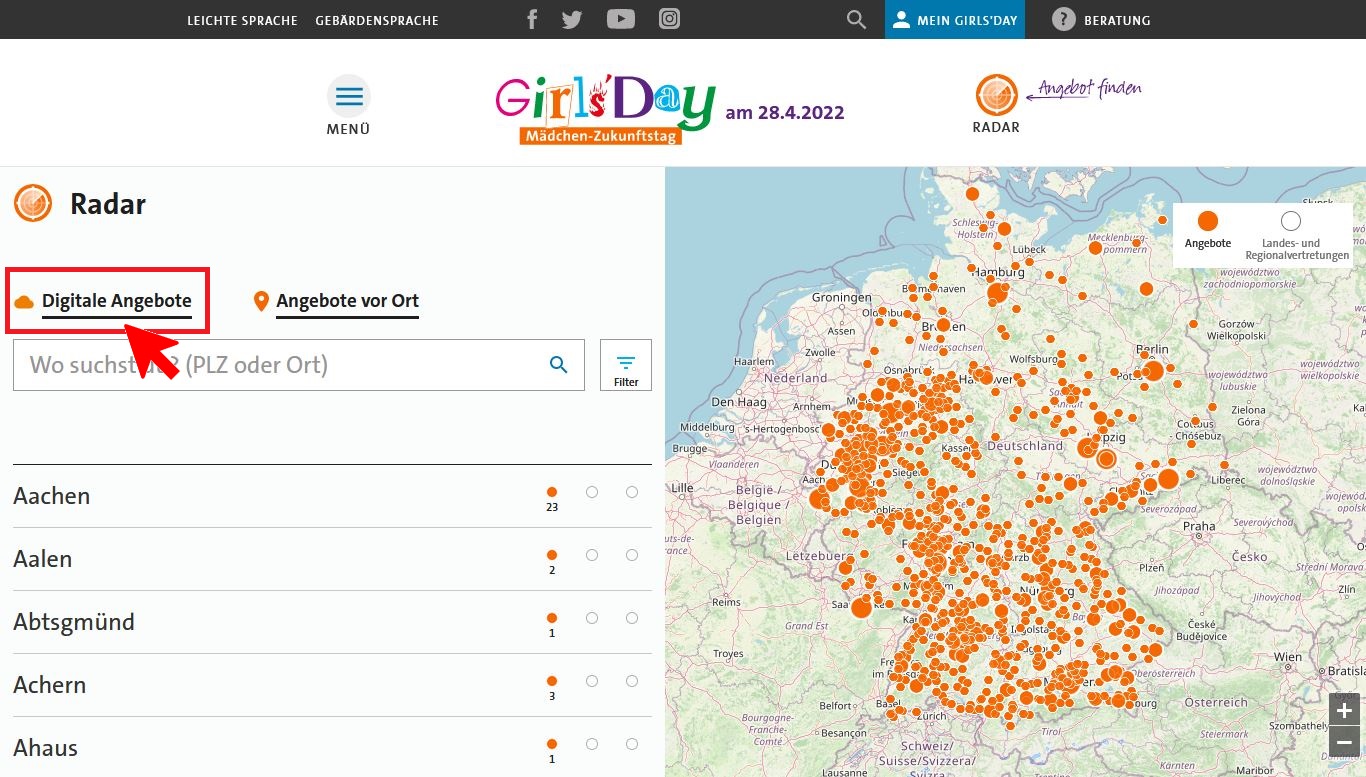Select Achern in the city list
Screen dimensions: 1366x777
[332, 685]
